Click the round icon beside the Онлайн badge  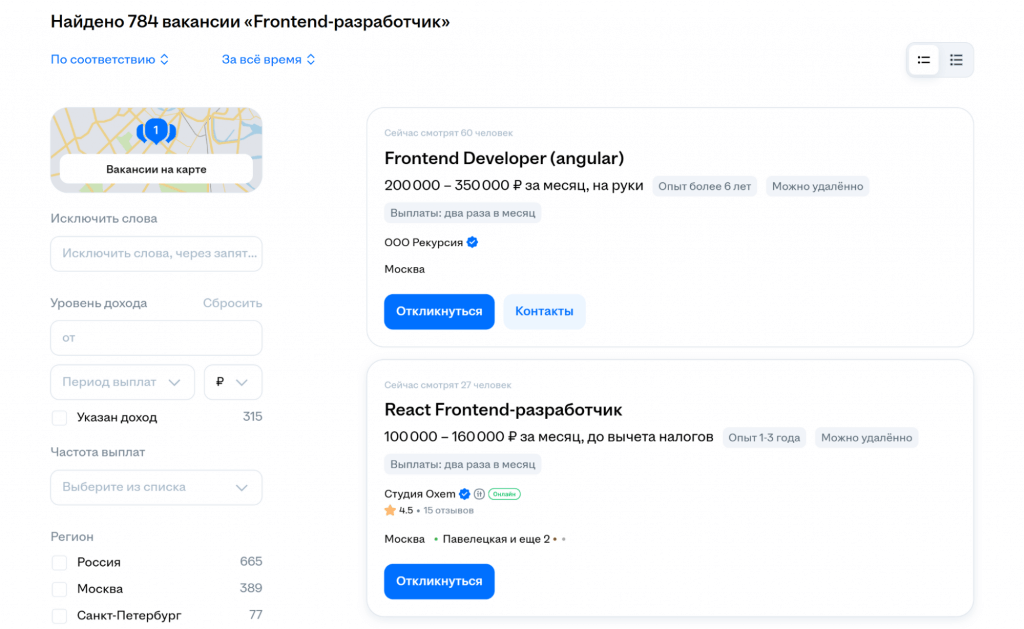479,494
